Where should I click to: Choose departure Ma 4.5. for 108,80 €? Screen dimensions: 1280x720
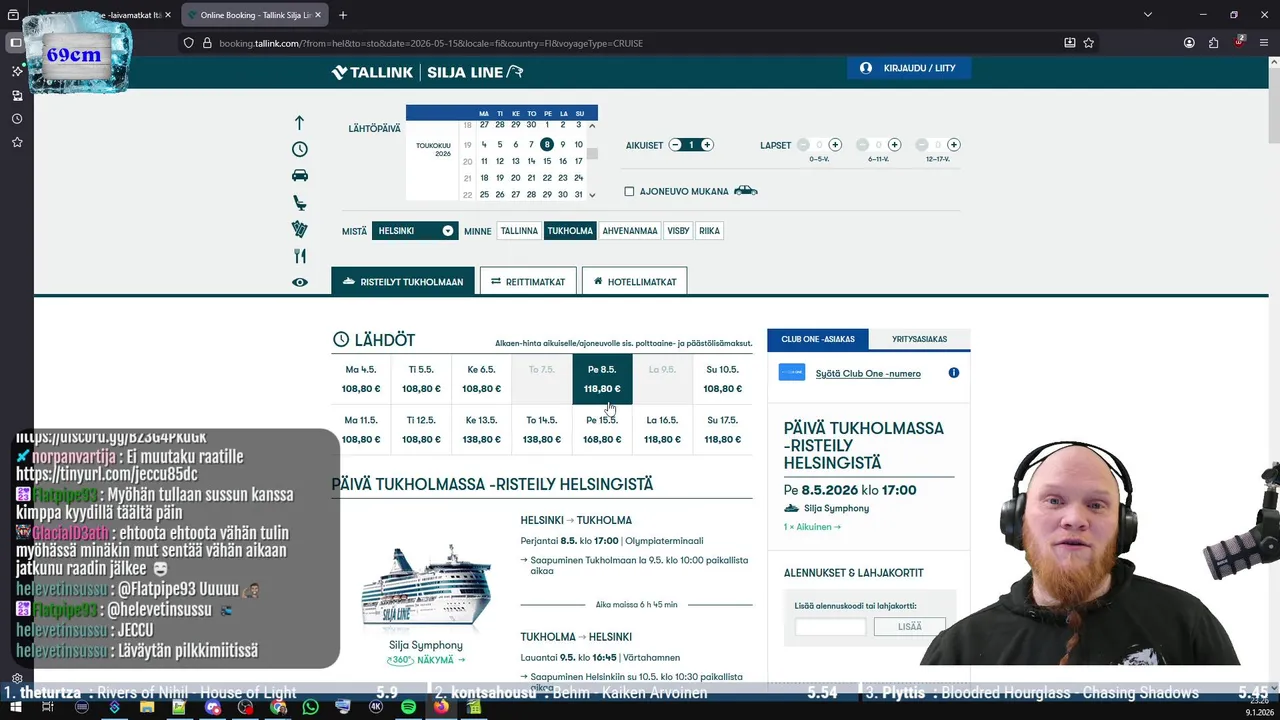pos(361,379)
